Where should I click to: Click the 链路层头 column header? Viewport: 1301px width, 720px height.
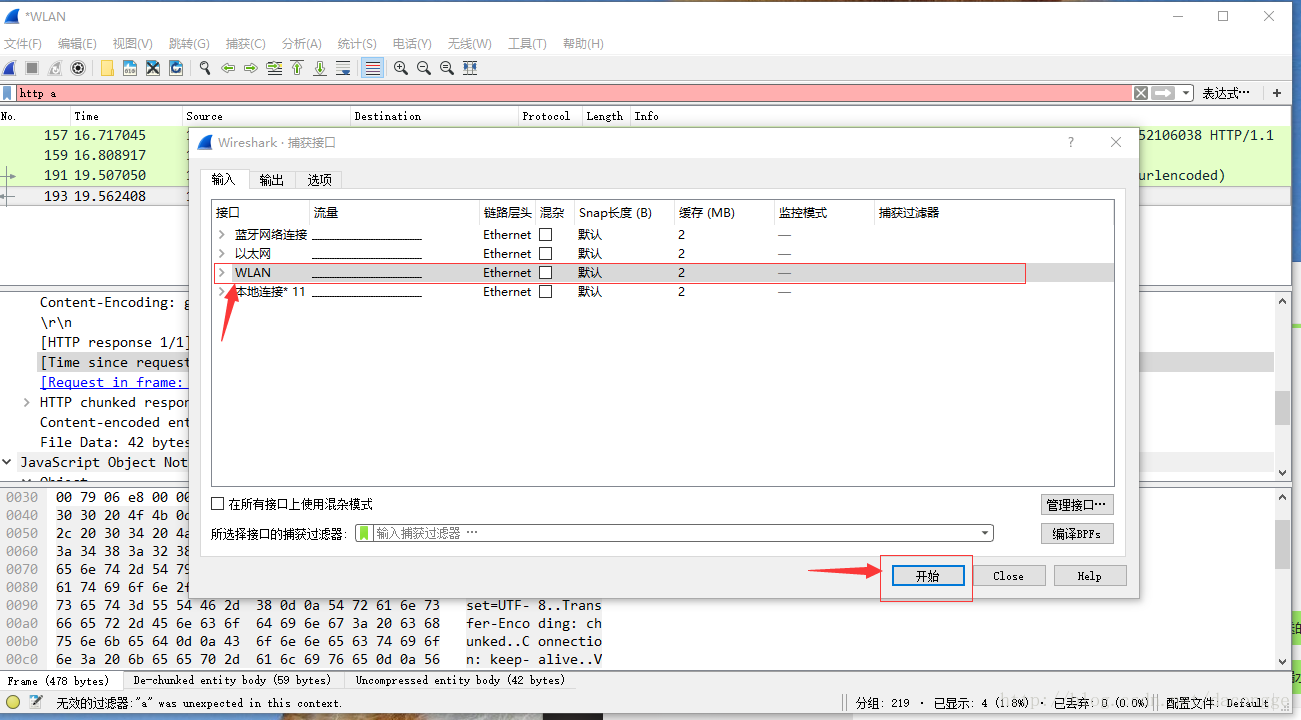click(x=507, y=212)
